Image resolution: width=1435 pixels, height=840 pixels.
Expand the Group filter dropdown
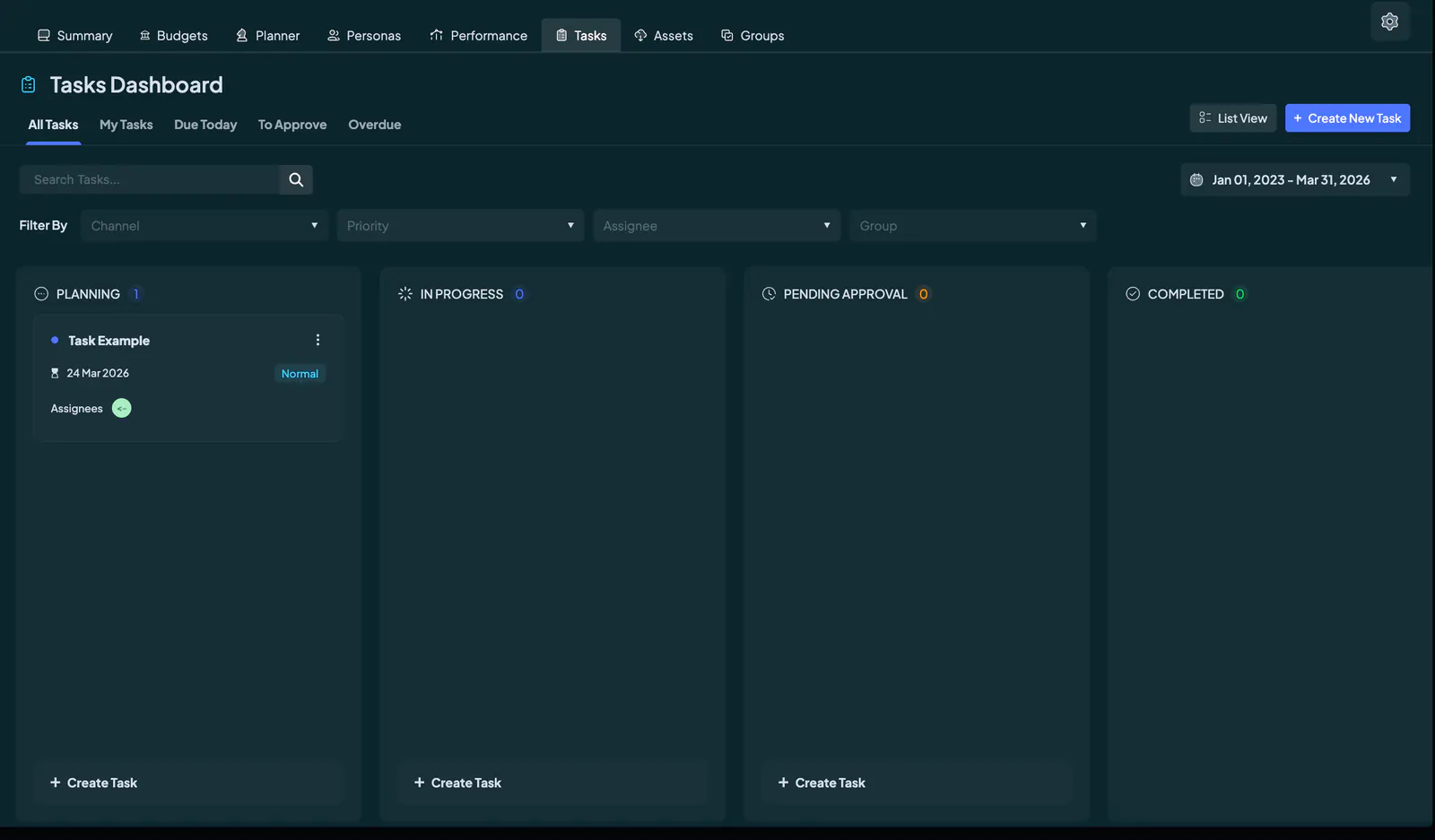[x=973, y=226]
